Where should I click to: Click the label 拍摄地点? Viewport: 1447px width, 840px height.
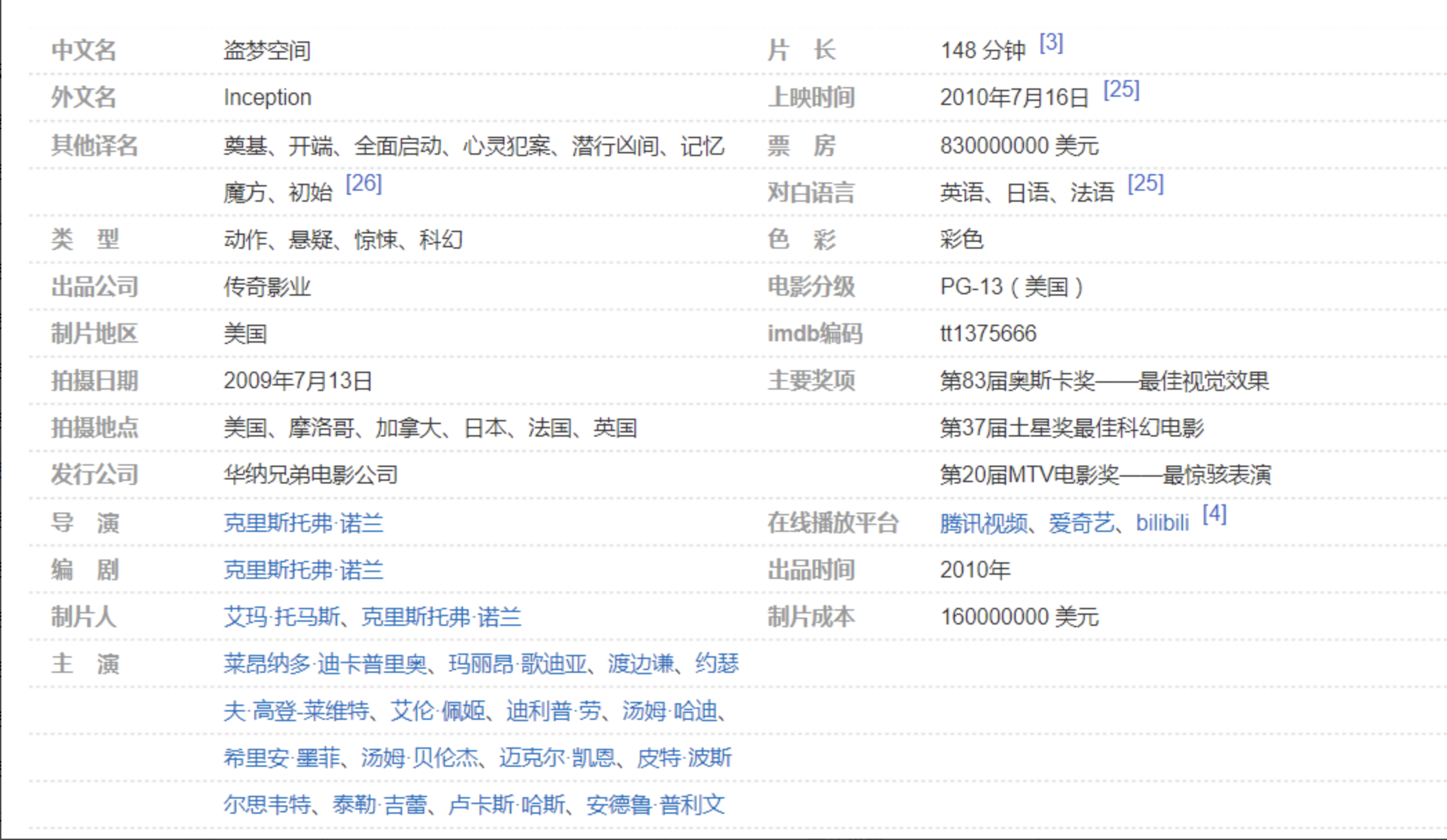(95, 428)
